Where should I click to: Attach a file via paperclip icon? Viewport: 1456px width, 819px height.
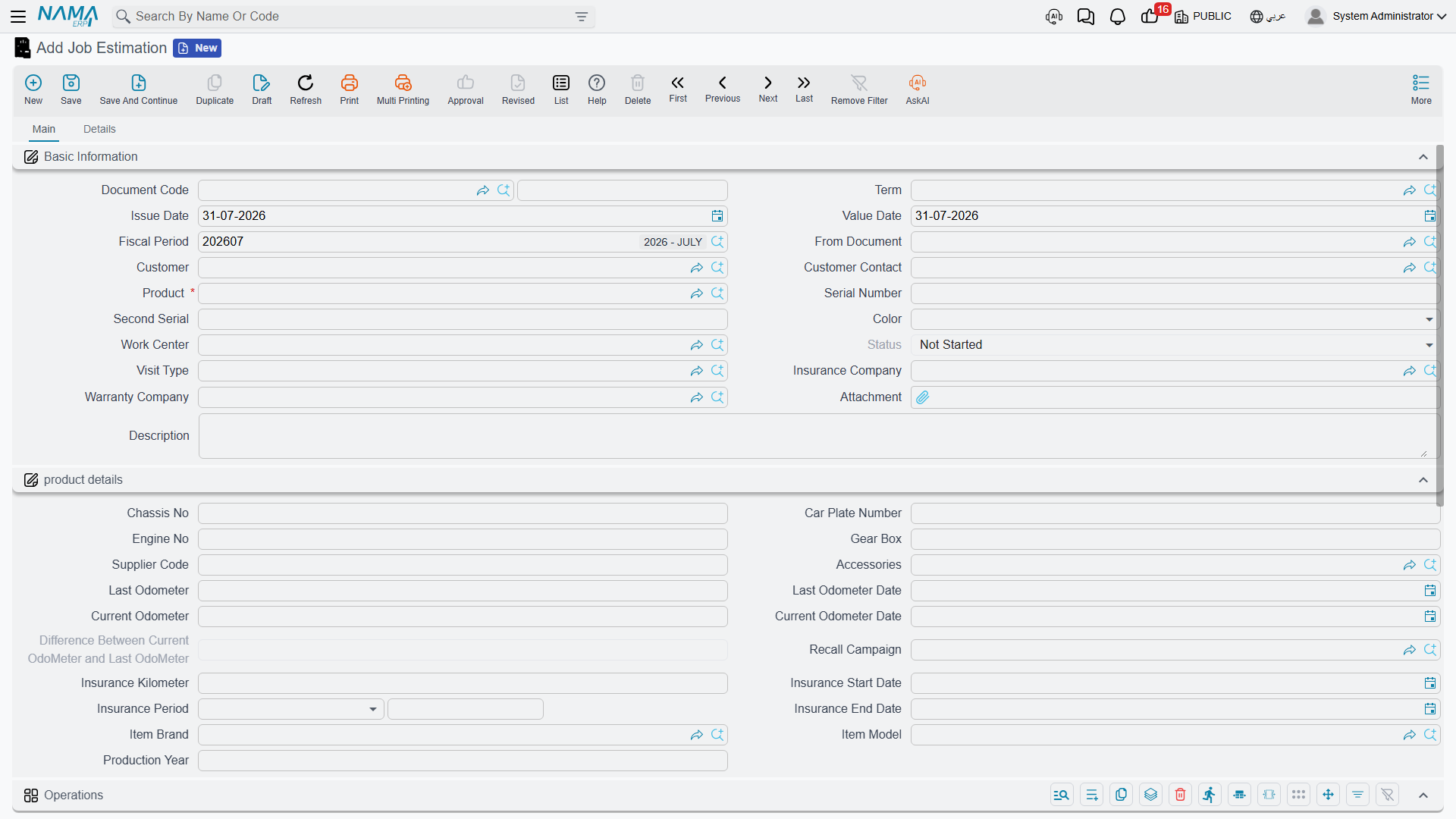pos(923,397)
